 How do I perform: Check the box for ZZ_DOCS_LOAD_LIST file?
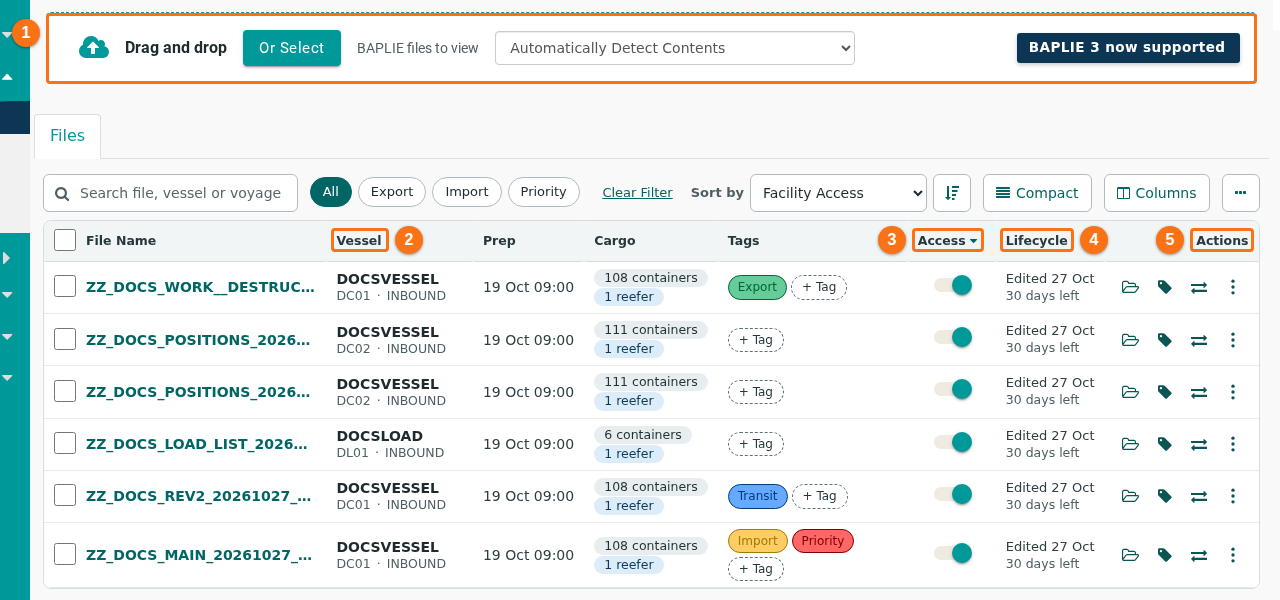pyautogui.click(x=65, y=443)
